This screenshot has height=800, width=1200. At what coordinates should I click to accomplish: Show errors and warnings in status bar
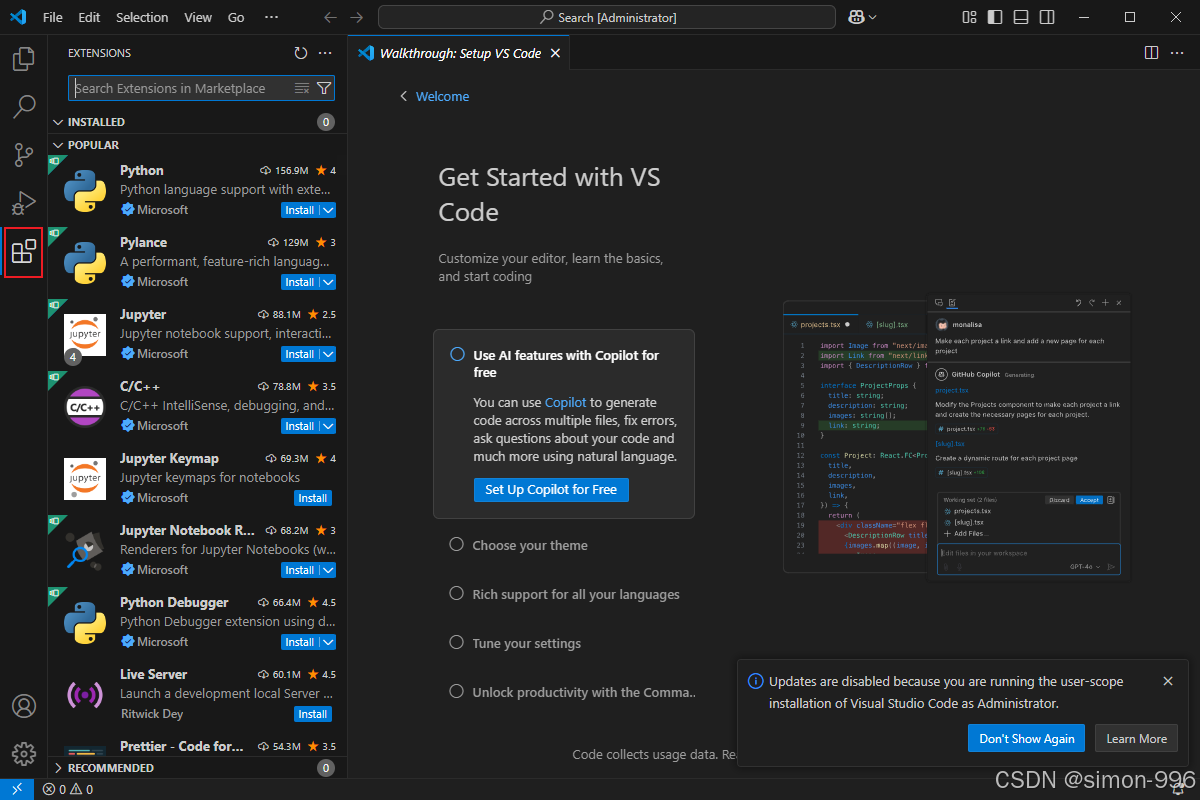tap(68, 789)
